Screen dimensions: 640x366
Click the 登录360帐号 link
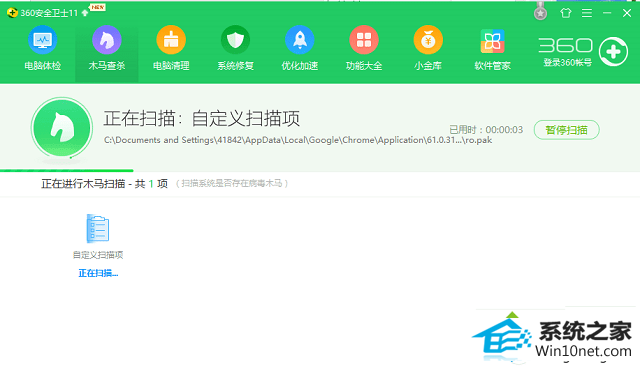pyautogui.click(x=567, y=63)
